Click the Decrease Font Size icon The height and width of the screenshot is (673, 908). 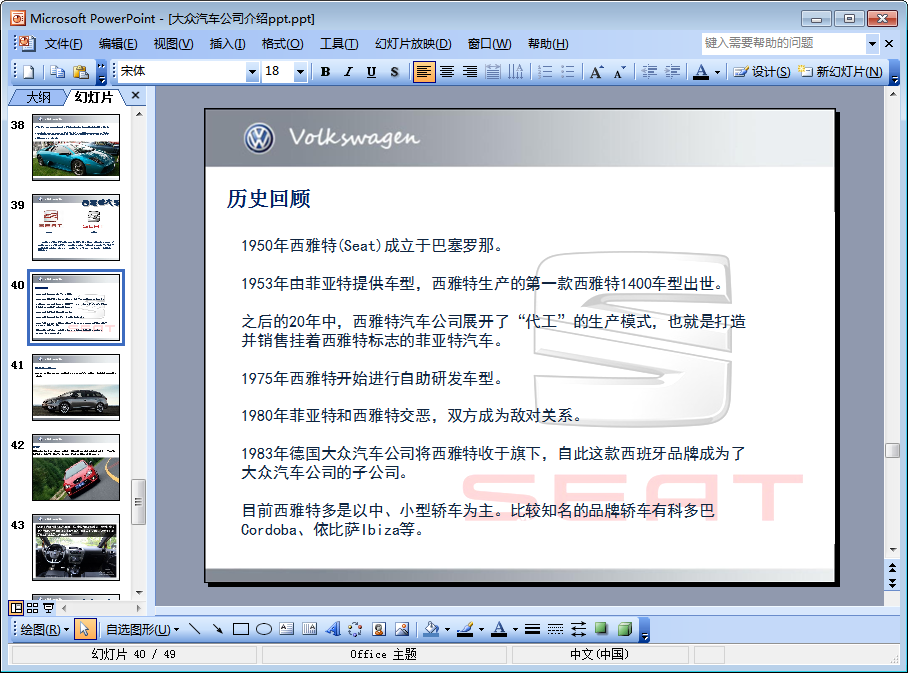pos(620,72)
